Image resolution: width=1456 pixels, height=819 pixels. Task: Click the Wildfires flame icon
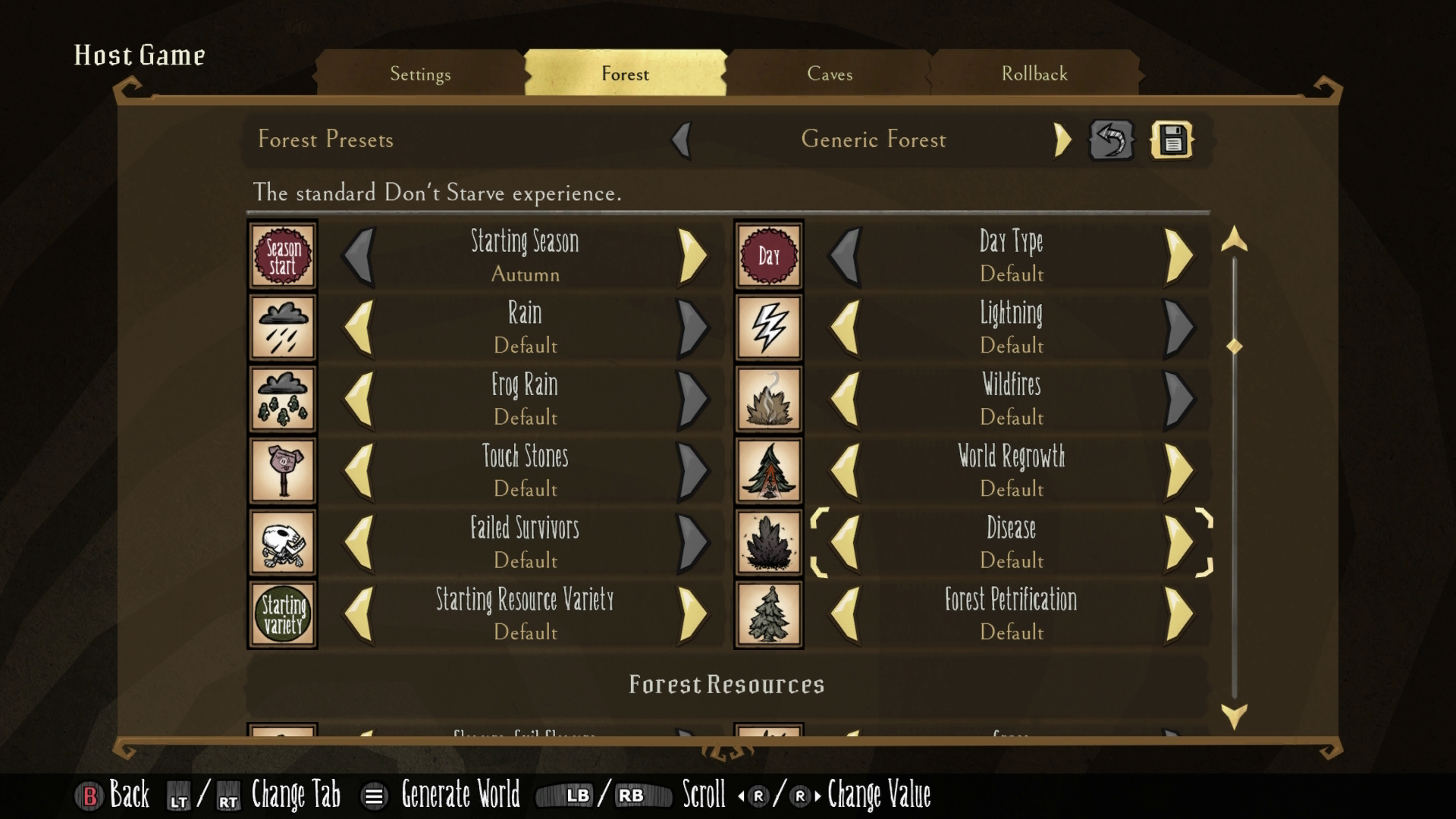tap(768, 398)
